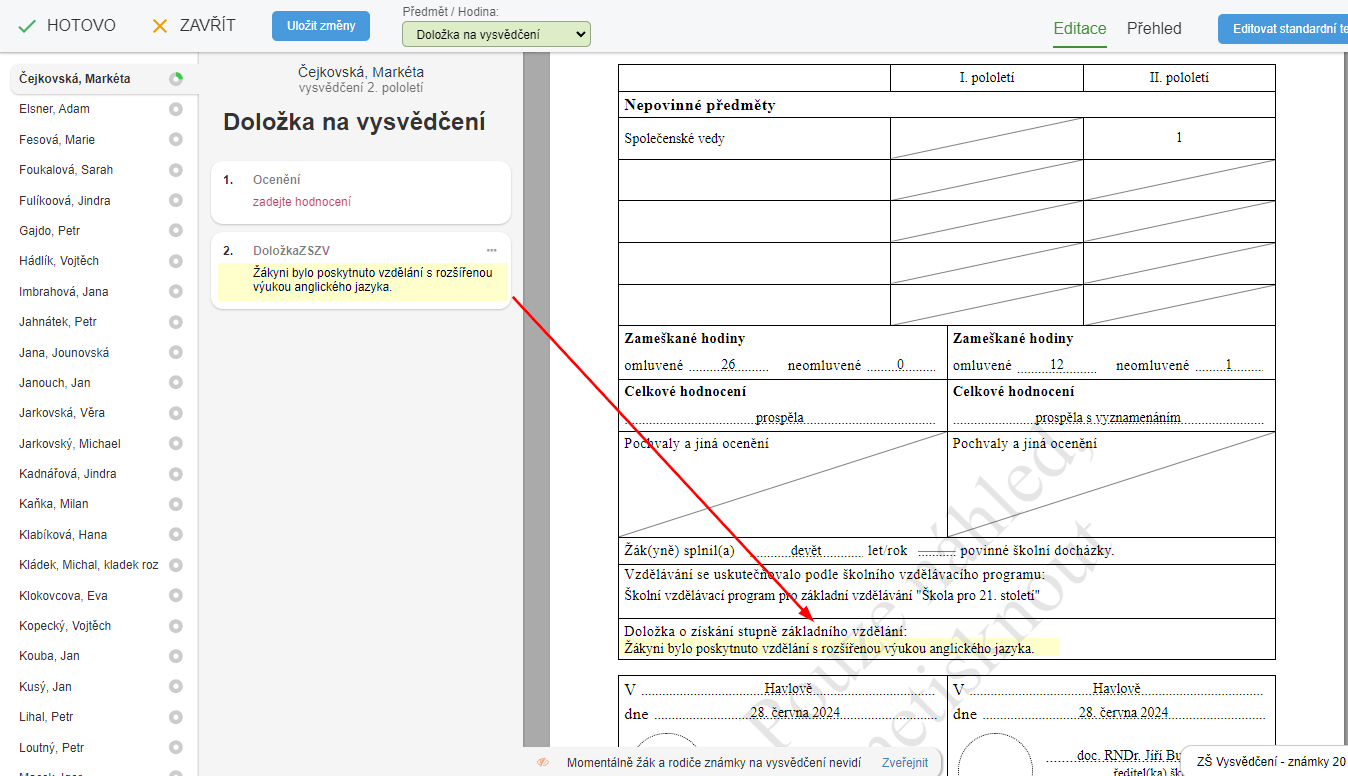Viewport: 1348px width, 776px height.
Task: Click status circle icon next to Klokovcova, Eva
Action: tap(176, 596)
